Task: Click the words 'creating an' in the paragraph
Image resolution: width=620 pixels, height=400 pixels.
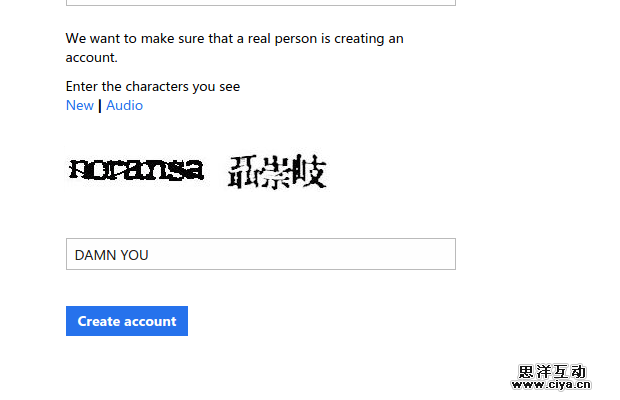Action: click(x=369, y=39)
